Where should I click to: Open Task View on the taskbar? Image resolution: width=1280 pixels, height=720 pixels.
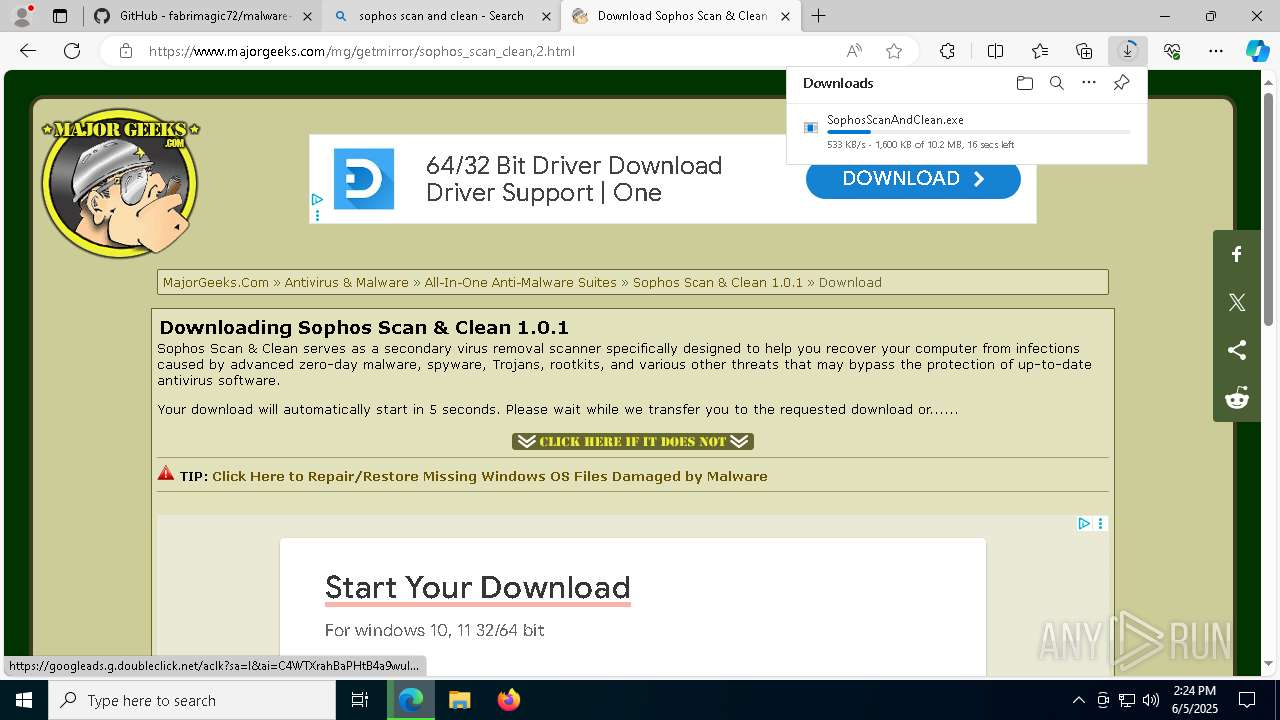click(360, 700)
